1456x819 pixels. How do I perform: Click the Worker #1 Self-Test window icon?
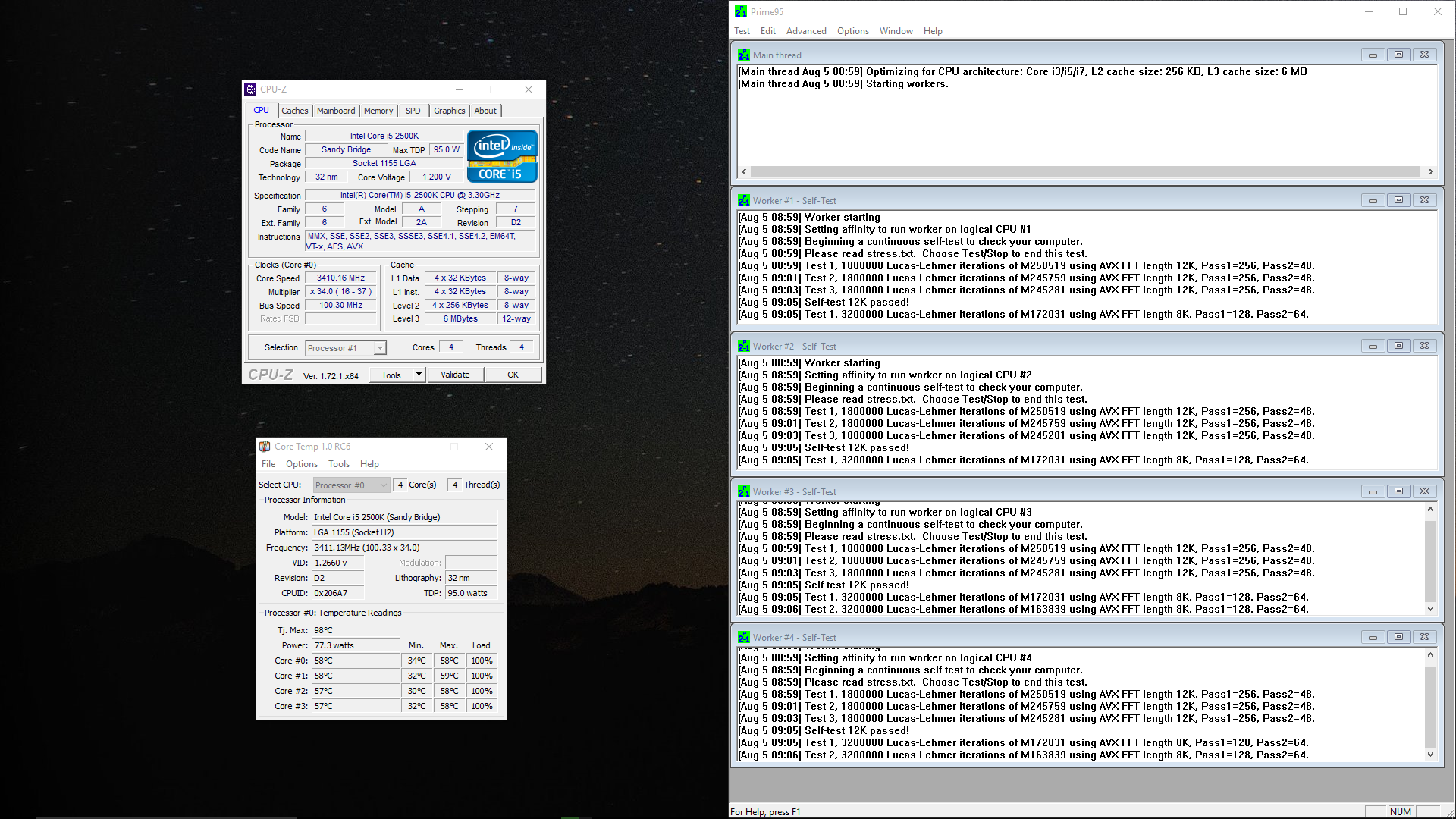pos(744,201)
